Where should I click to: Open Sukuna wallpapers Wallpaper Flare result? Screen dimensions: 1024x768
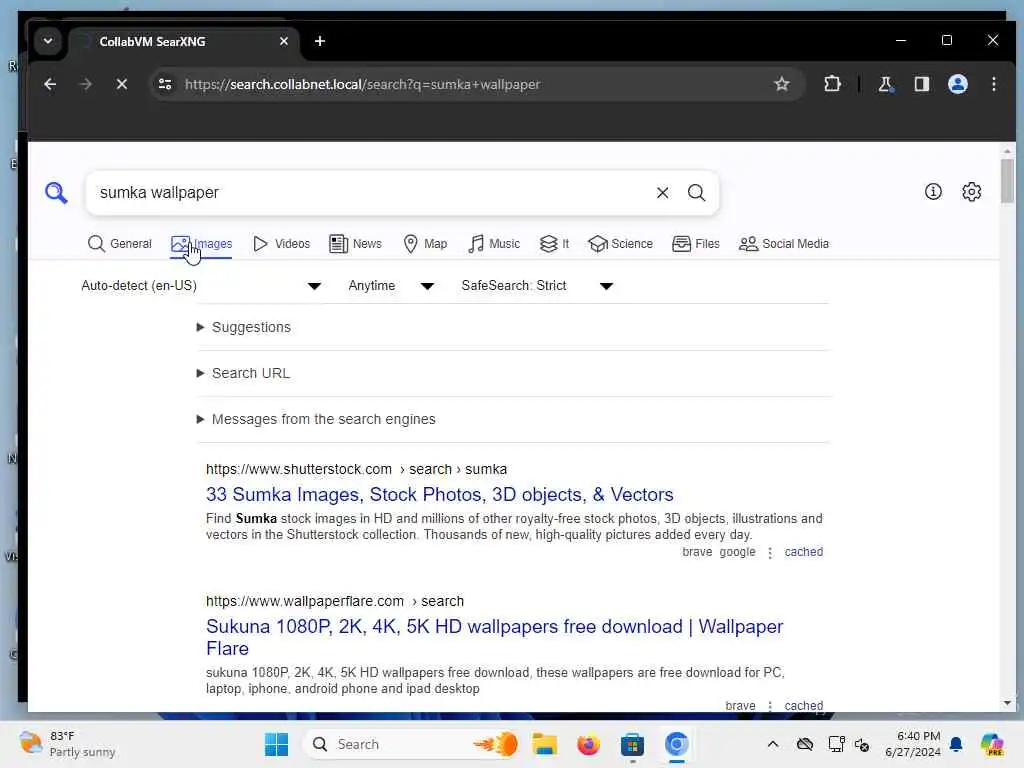pyautogui.click(x=494, y=637)
